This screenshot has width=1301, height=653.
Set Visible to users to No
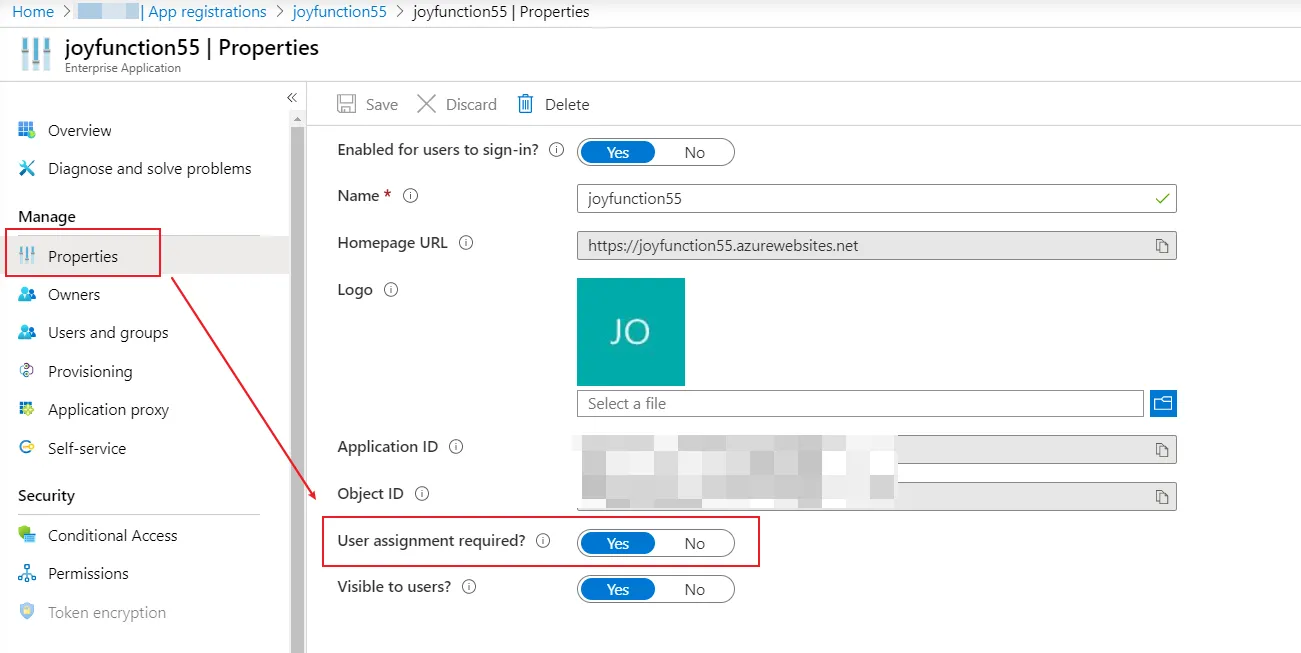[x=694, y=589]
